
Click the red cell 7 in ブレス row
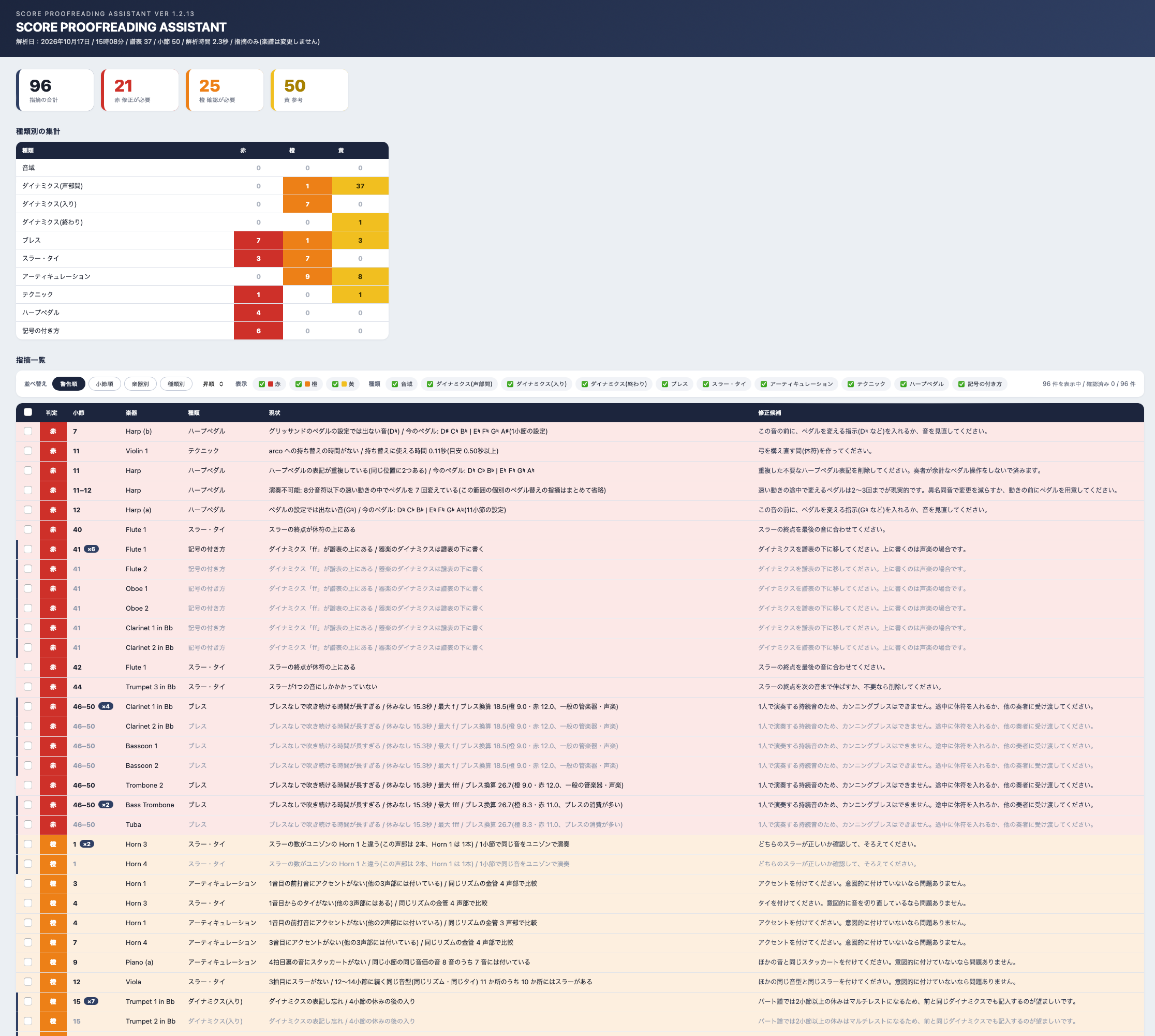coord(258,240)
